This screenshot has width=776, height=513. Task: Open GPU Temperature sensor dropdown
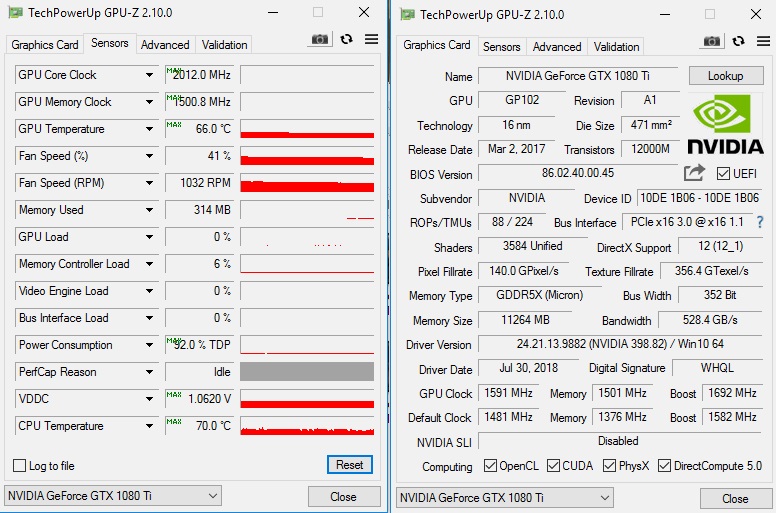click(149, 129)
